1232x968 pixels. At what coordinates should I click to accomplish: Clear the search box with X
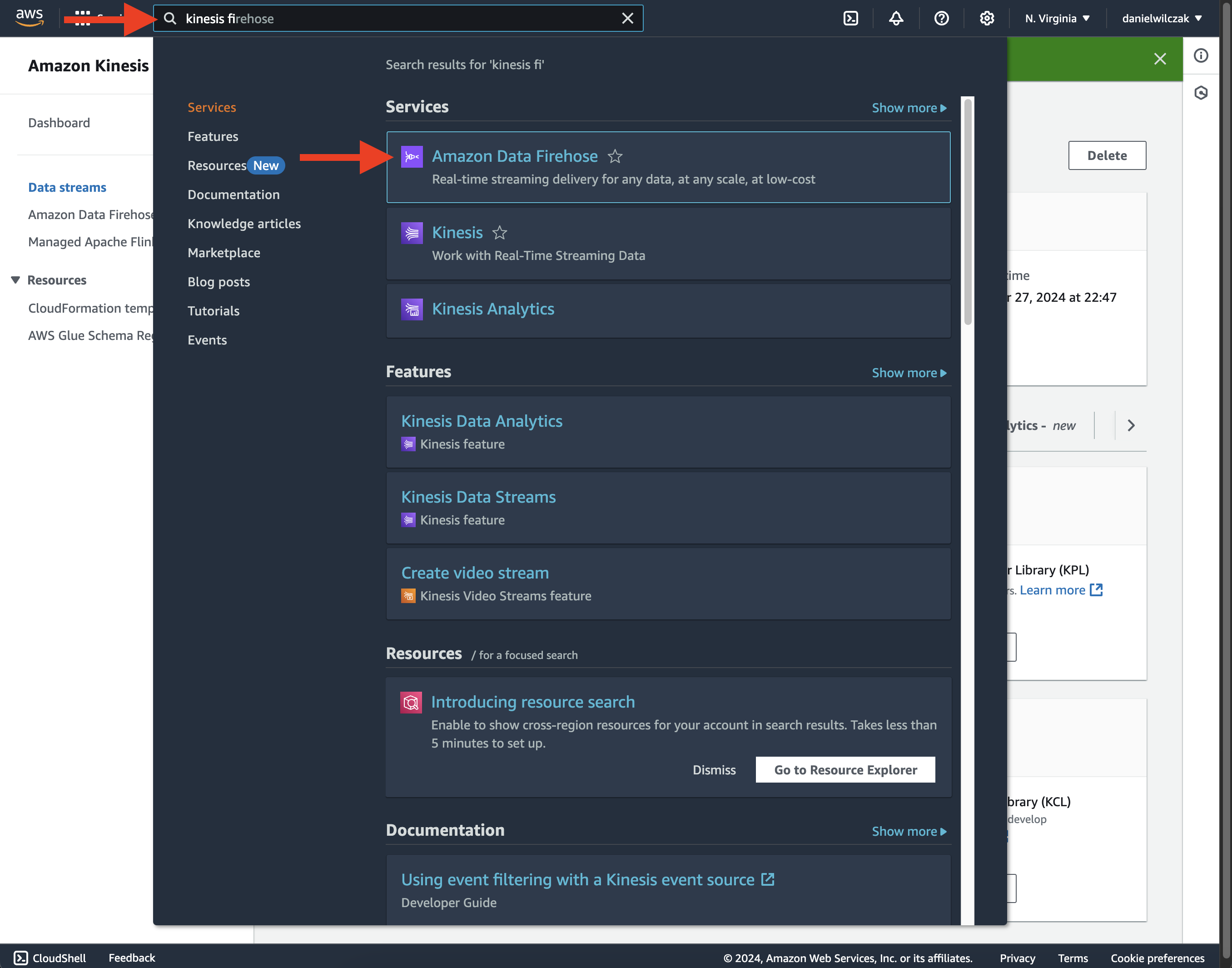pos(628,19)
